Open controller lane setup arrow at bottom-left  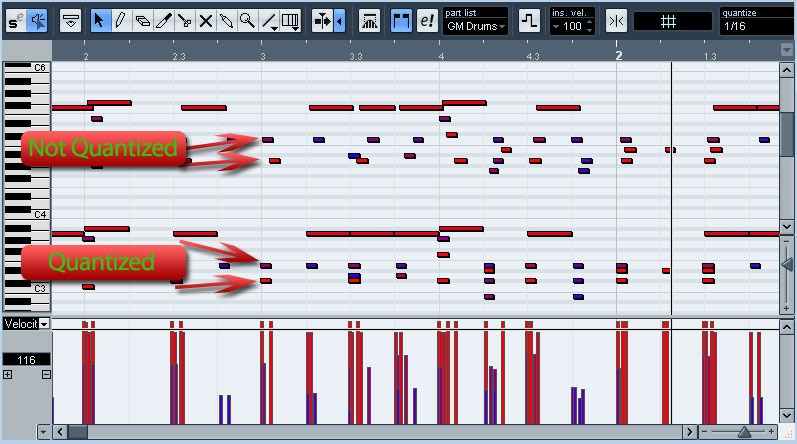click(x=44, y=432)
